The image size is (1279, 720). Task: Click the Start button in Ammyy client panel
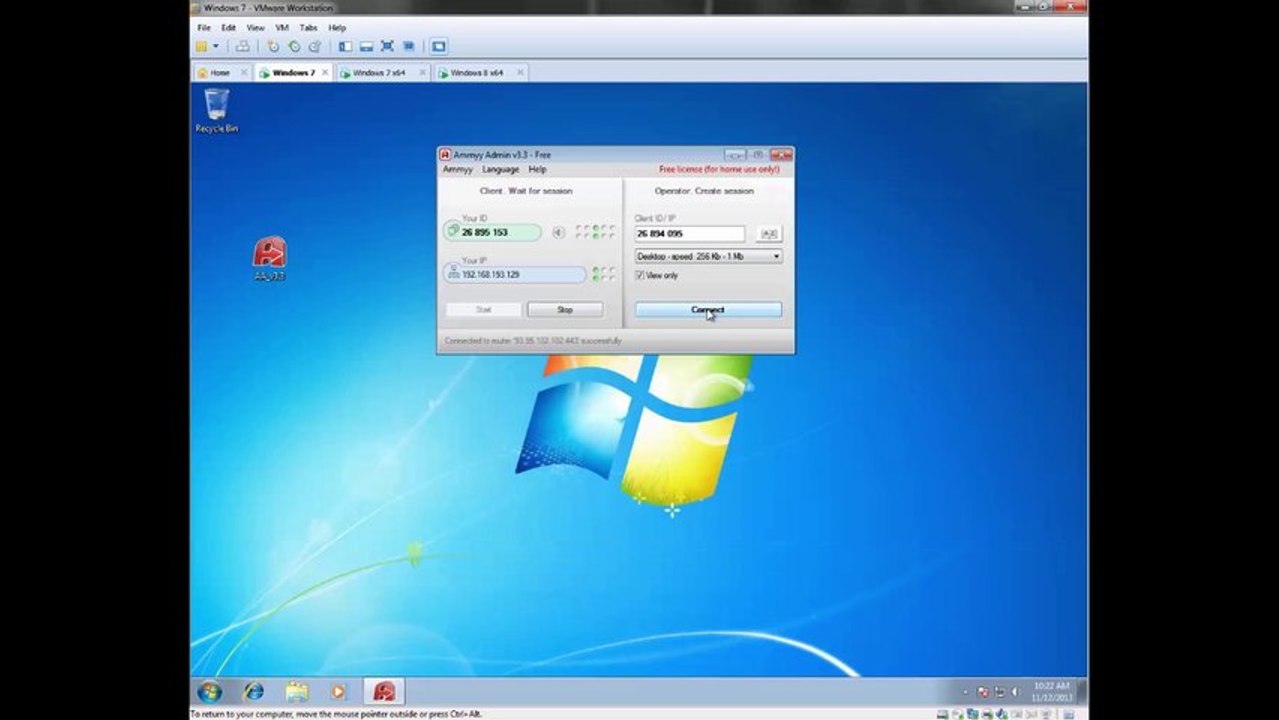pyautogui.click(x=483, y=310)
